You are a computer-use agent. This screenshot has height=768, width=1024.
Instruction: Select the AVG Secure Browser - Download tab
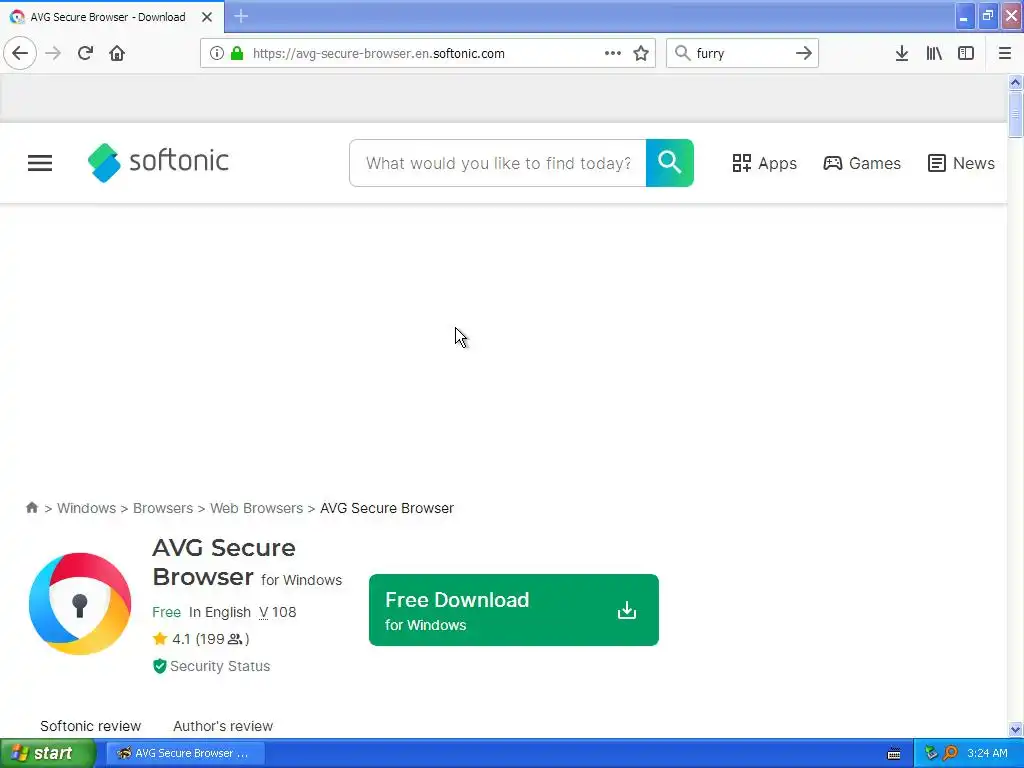click(x=112, y=17)
